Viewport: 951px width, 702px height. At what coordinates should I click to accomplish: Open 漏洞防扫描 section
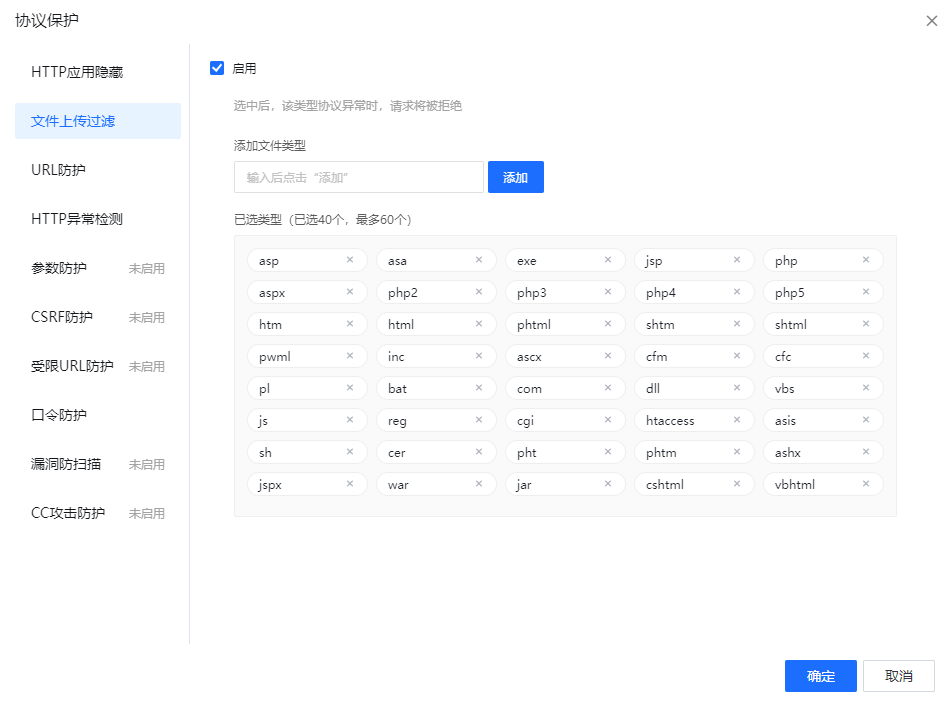[x=98, y=464]
